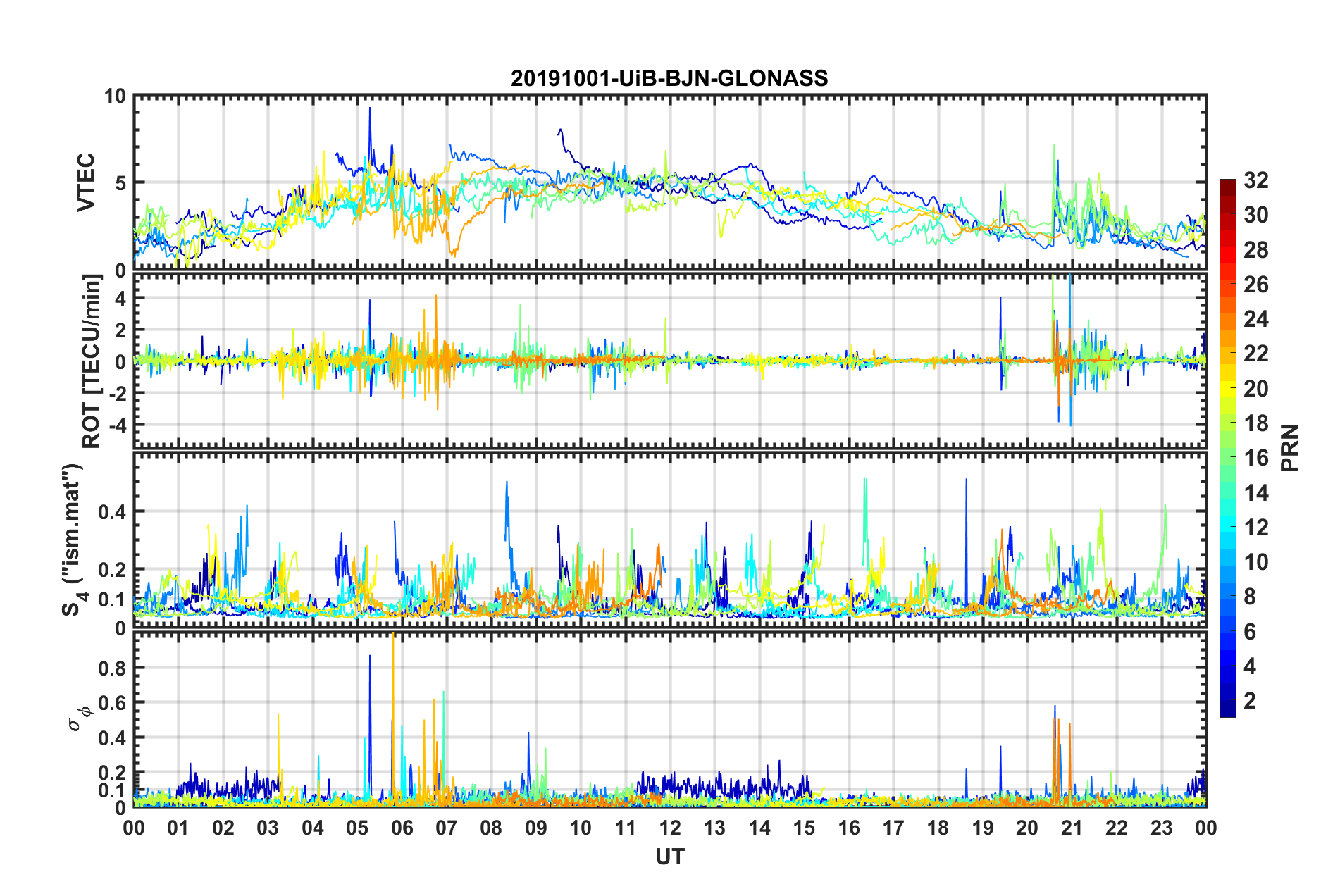Click the PRN colorbar label

(x=1290, y=448)
